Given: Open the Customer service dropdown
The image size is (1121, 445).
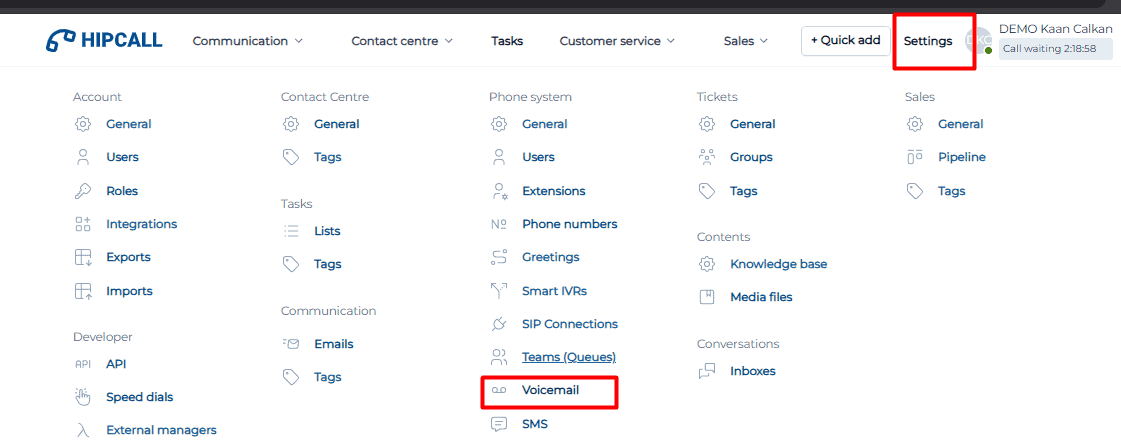Looking at the screenshot, I should point(616,41).
